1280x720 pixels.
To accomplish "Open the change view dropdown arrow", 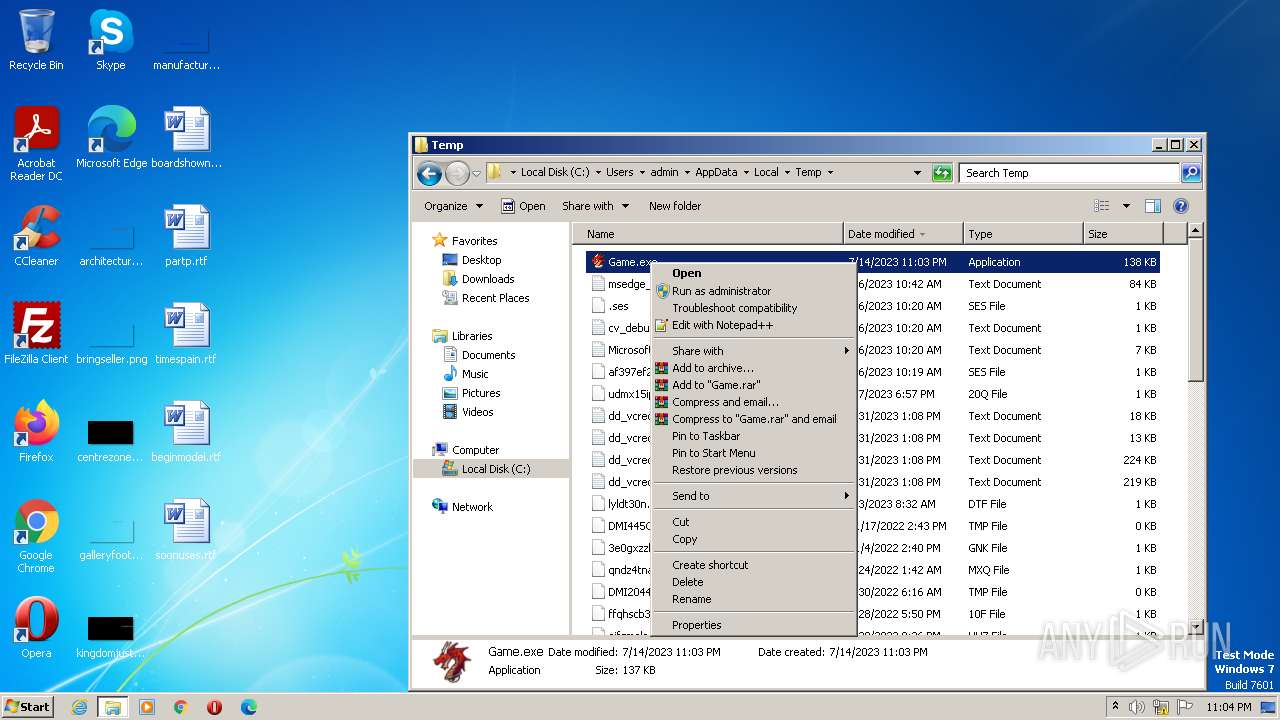I will click(x=1126, y=206).
